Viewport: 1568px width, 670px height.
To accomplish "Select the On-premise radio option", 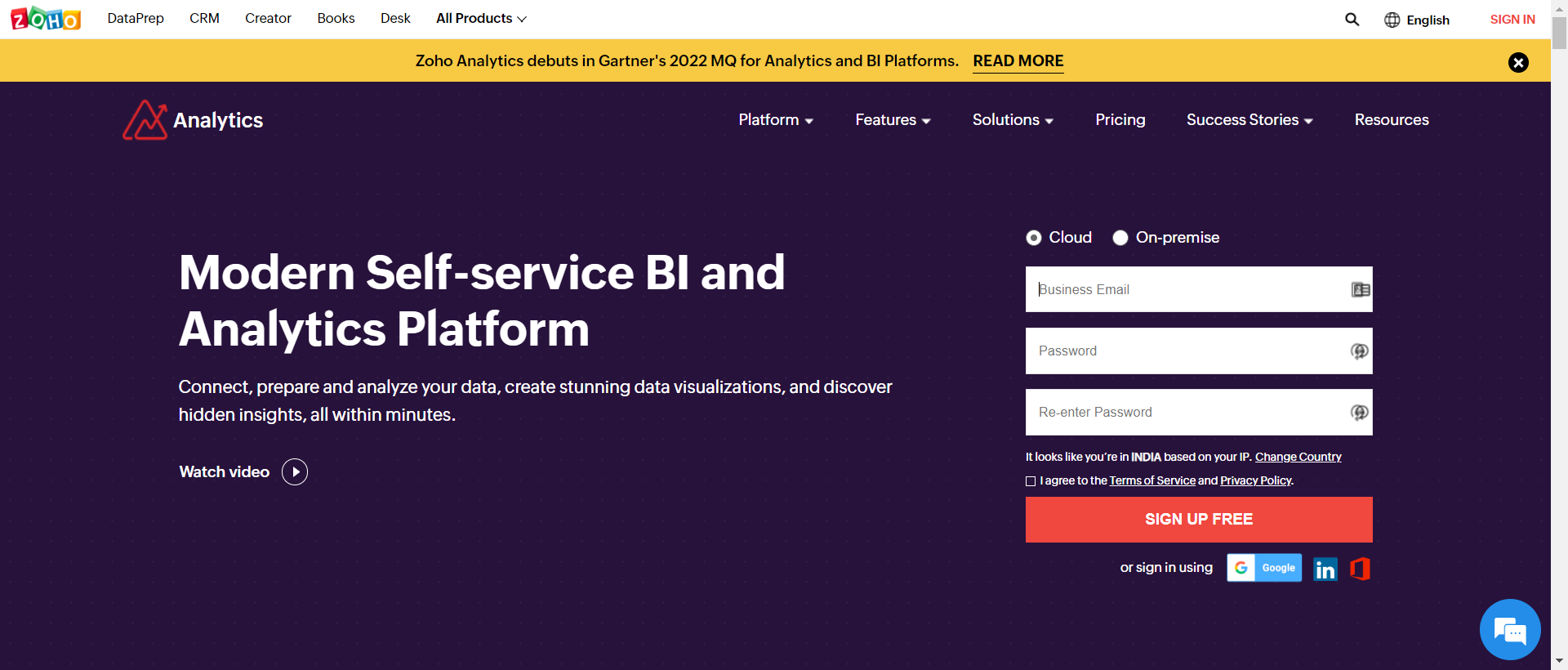I will [x=1120, y=238].
